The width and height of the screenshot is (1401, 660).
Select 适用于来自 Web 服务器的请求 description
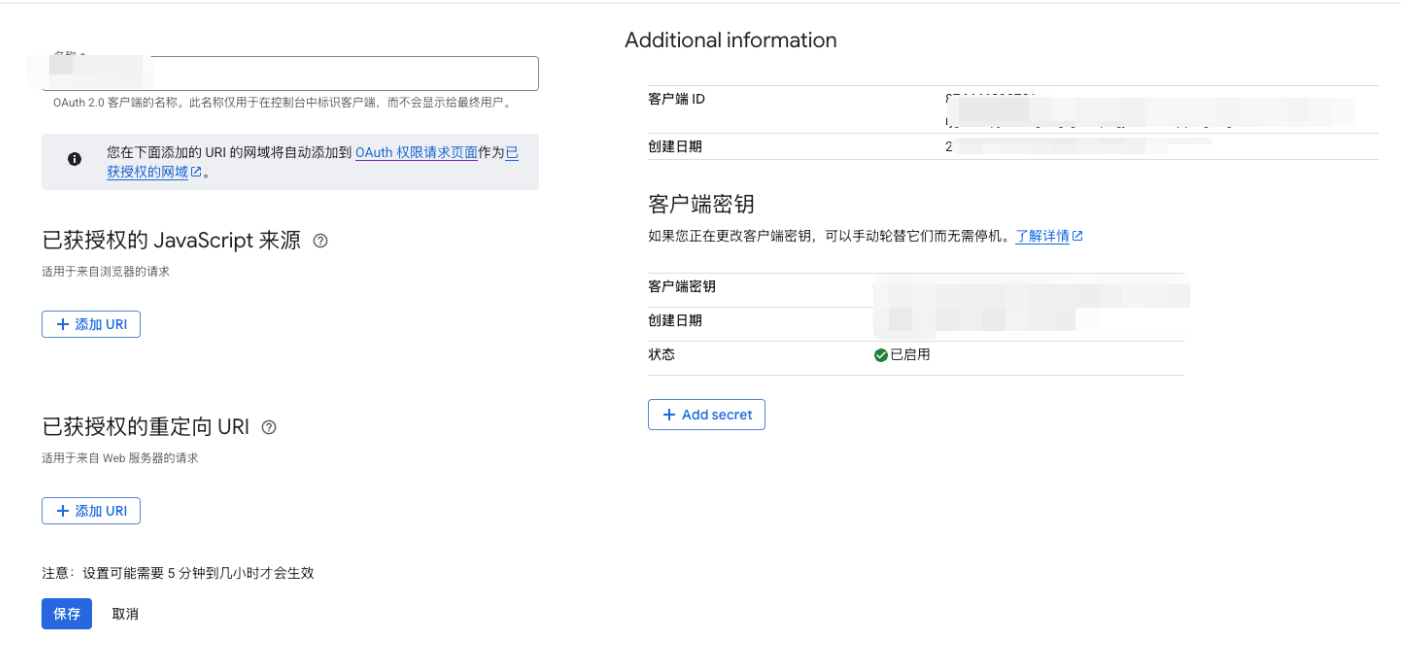[120, 458]
